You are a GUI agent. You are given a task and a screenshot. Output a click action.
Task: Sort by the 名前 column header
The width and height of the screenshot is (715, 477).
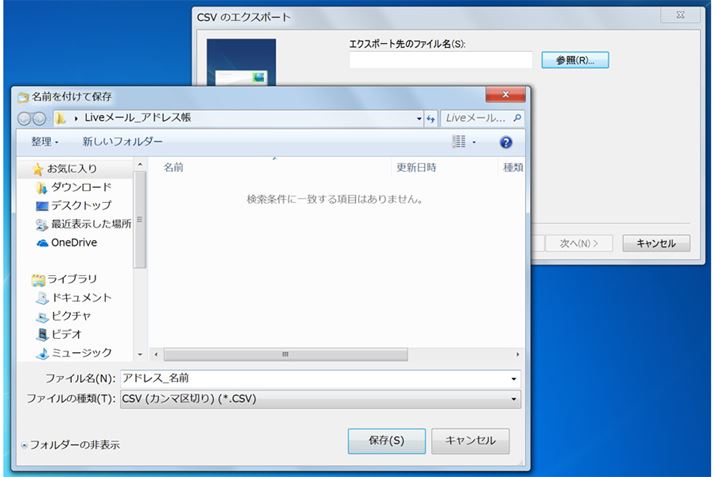point(173,168)
